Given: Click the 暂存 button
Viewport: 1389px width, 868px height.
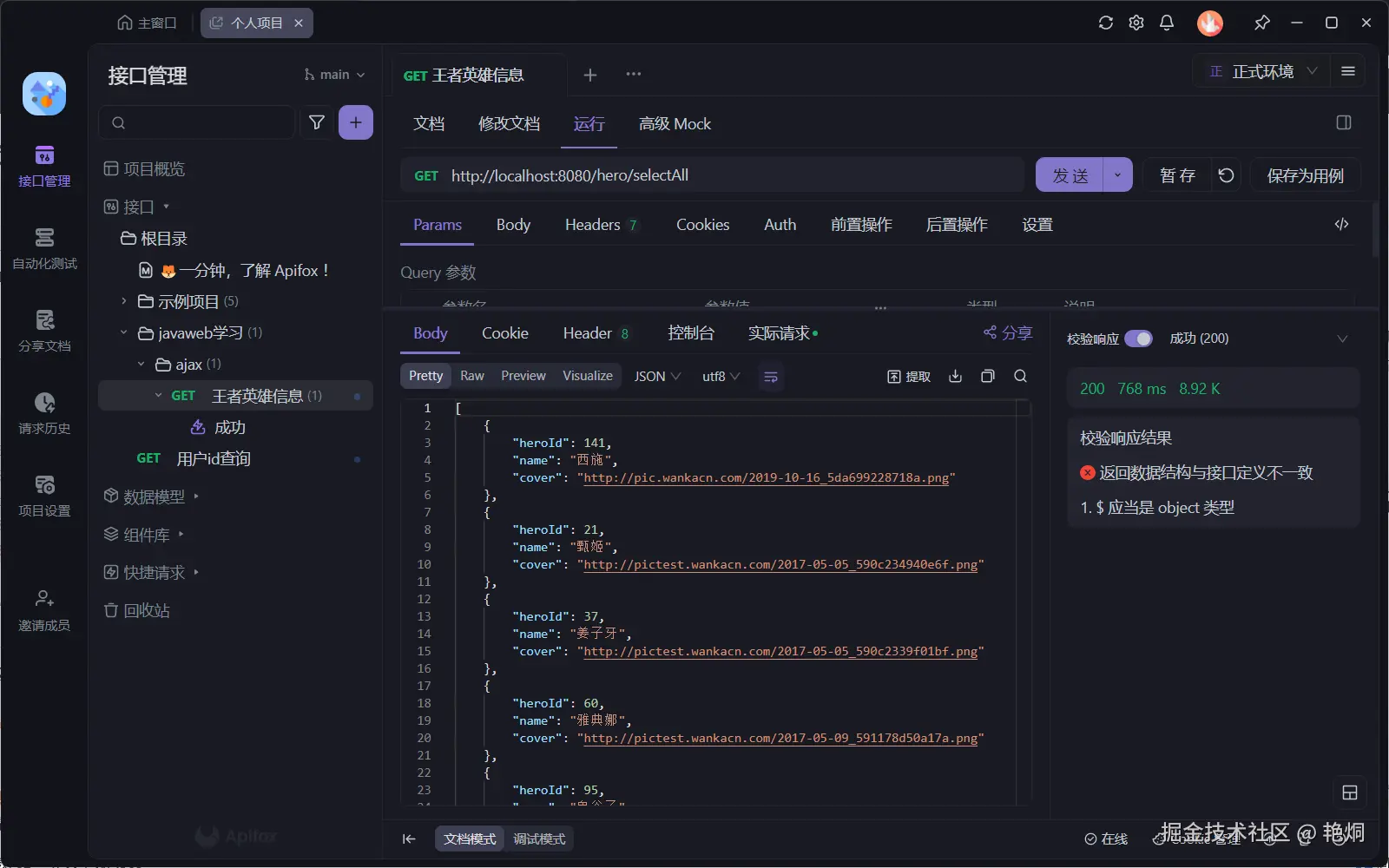Looking at the screenshot, I should (1177, 175).
